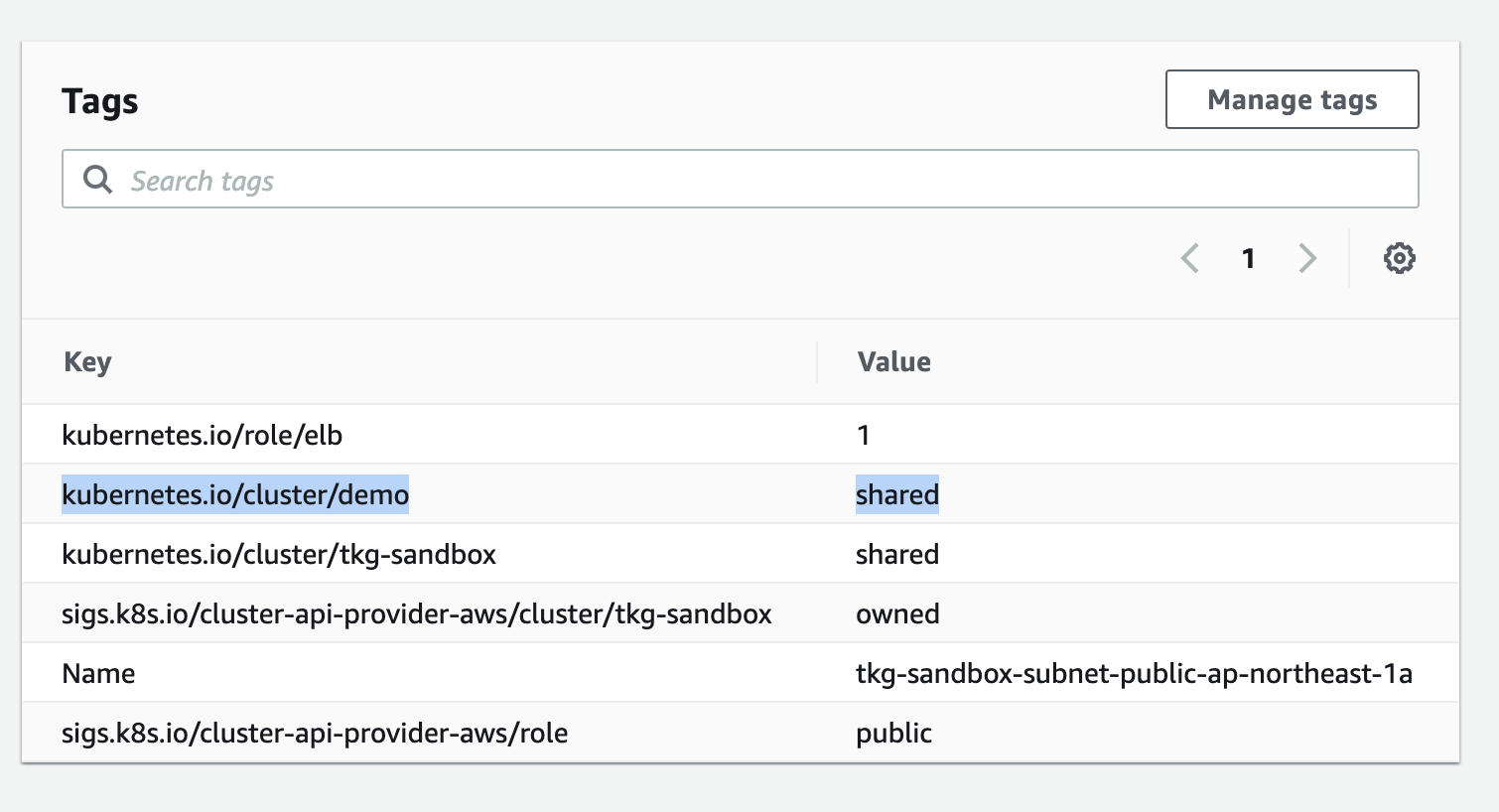Open the tag preferences gear icon
The image size is (1499, 812).
coord(1399,259)
